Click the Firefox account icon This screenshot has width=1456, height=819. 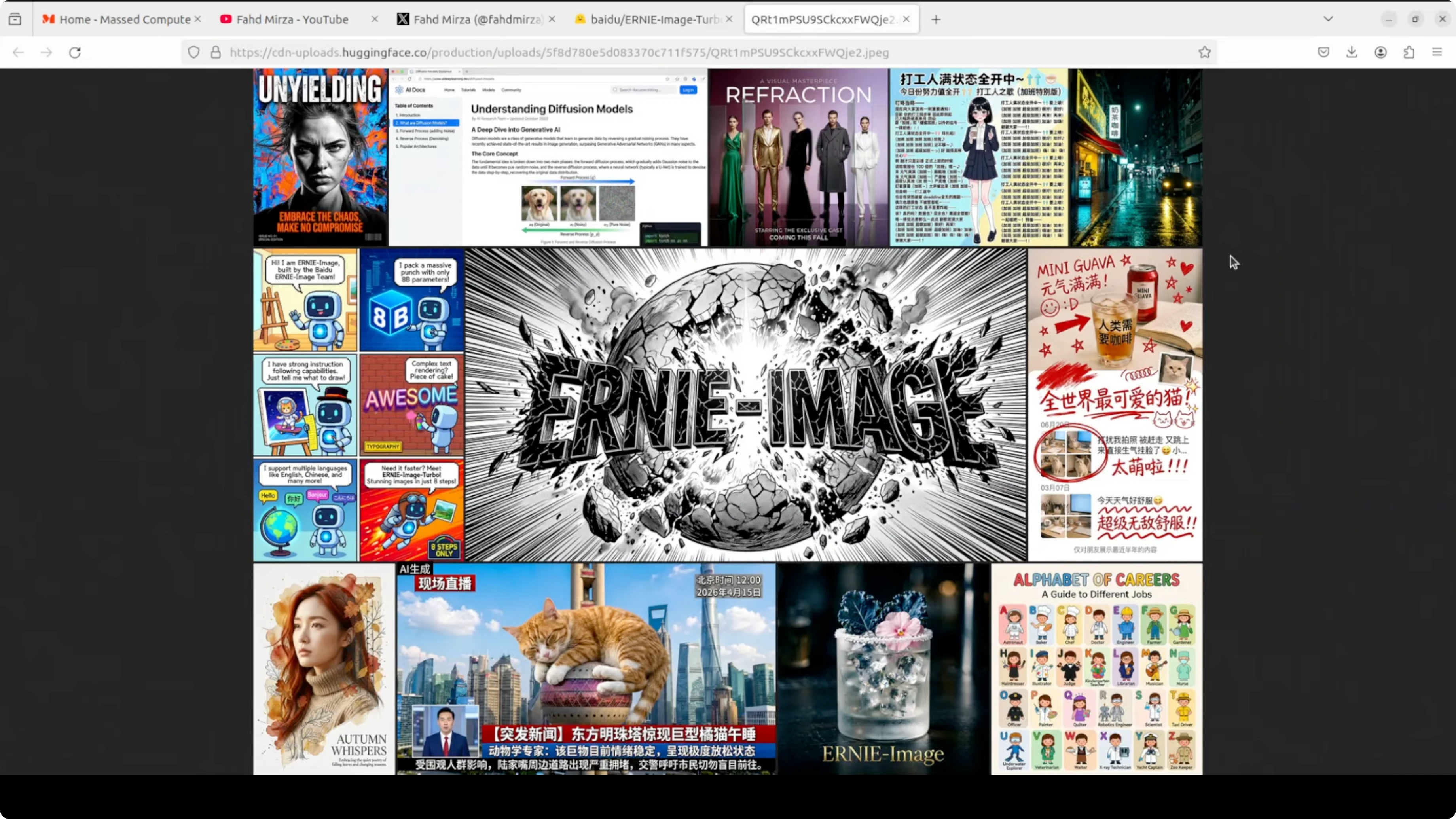pos(1380,53)
